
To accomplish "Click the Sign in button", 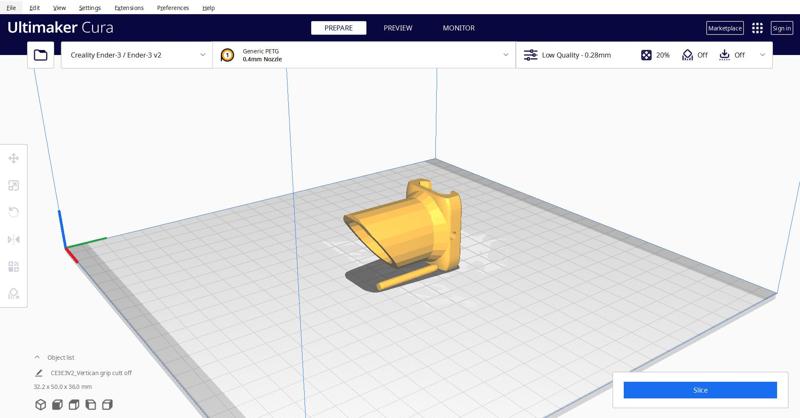I will 782,28.
